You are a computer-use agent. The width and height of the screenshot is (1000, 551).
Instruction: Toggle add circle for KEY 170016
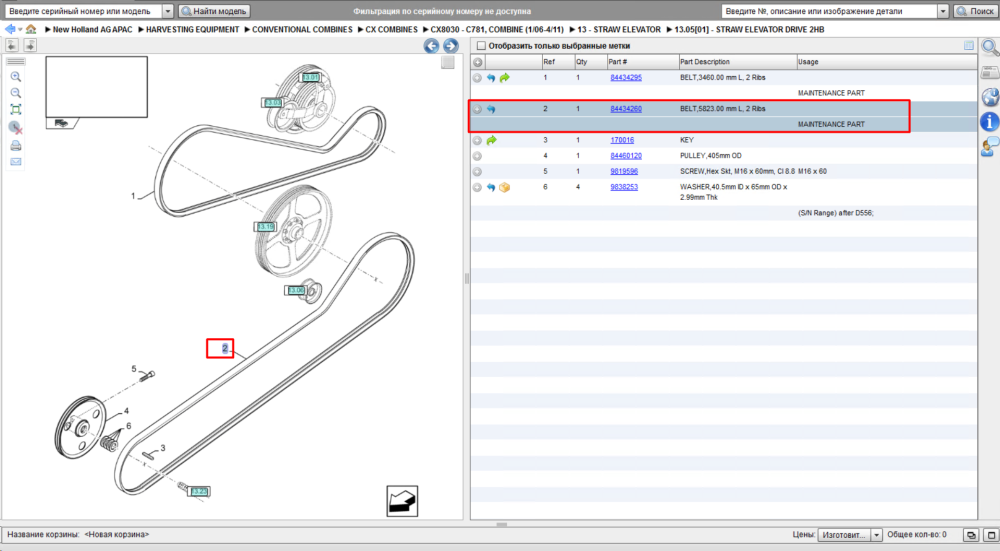pyautogui.click(x=477, y=140)
